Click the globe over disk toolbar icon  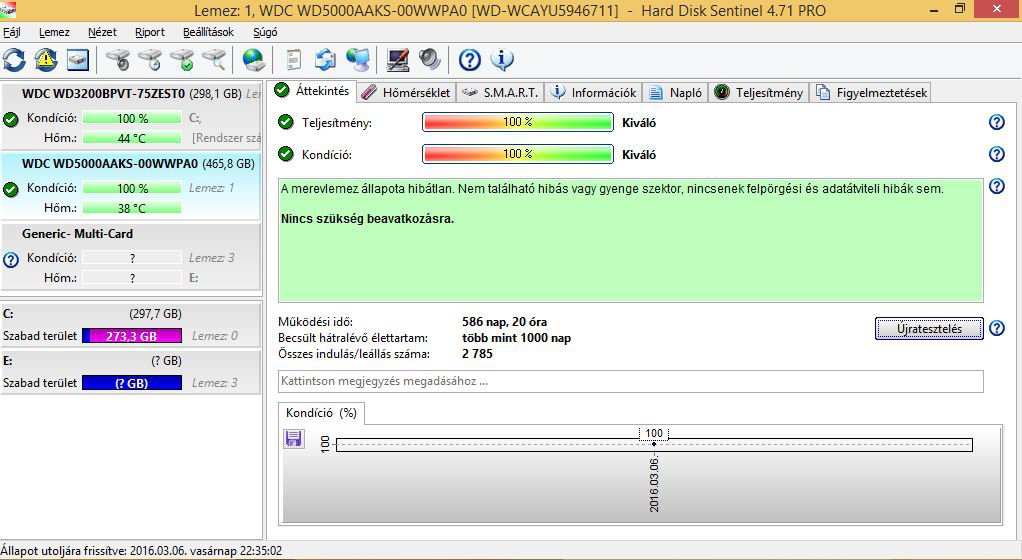(x=253, y=60)
